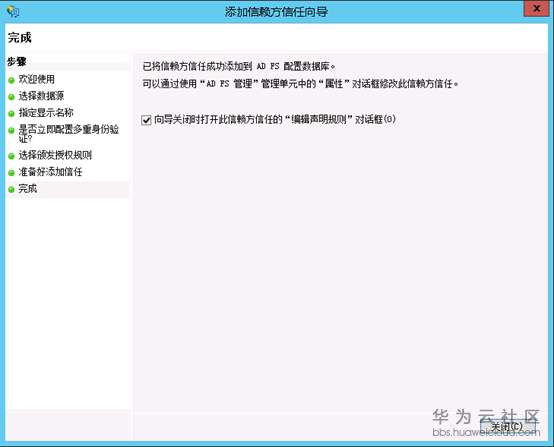This screenshot has width=554, height=447.
Task: Click the text 已将信赖方信任成功添加到 AD FS 配置数据库
Action: click(x=239, y=66)
